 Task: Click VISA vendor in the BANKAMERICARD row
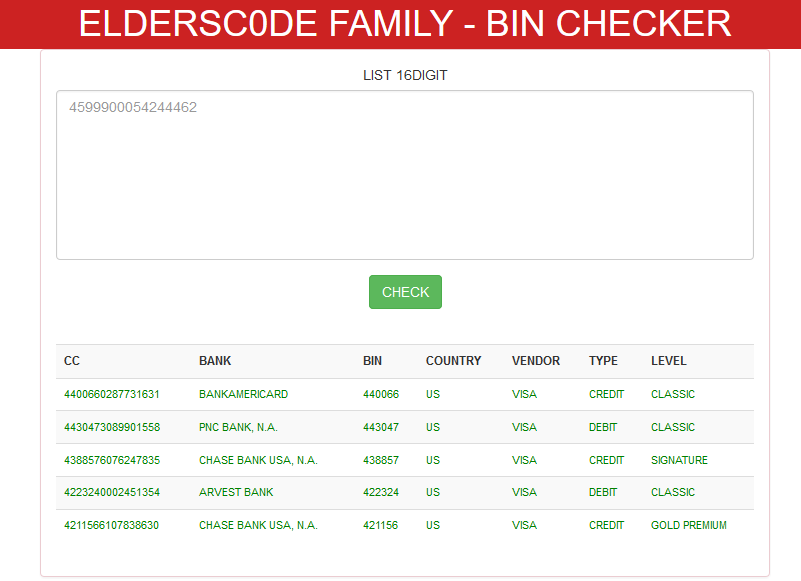524,394
